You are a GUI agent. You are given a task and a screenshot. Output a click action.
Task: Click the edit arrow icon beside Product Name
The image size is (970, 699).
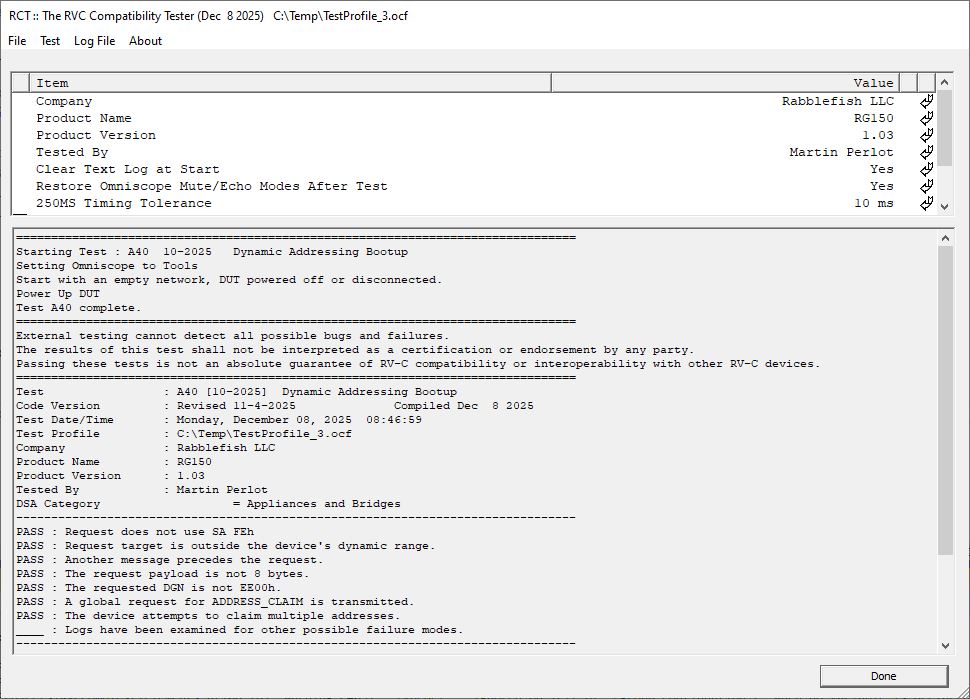tap(925, 118)
